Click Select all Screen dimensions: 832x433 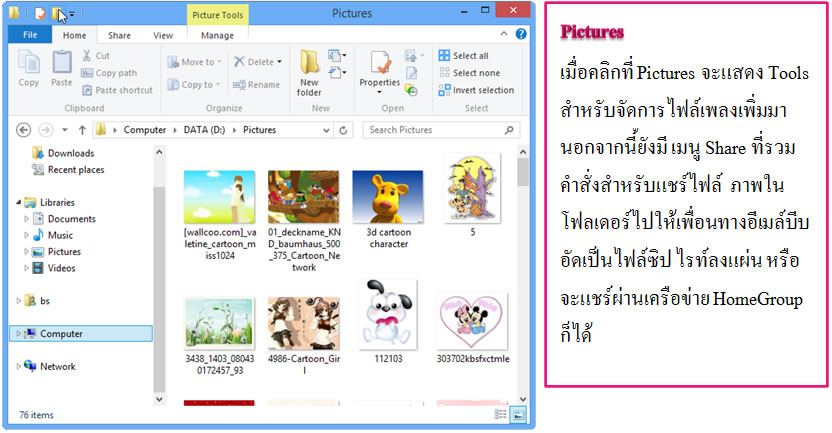point(463,55)
